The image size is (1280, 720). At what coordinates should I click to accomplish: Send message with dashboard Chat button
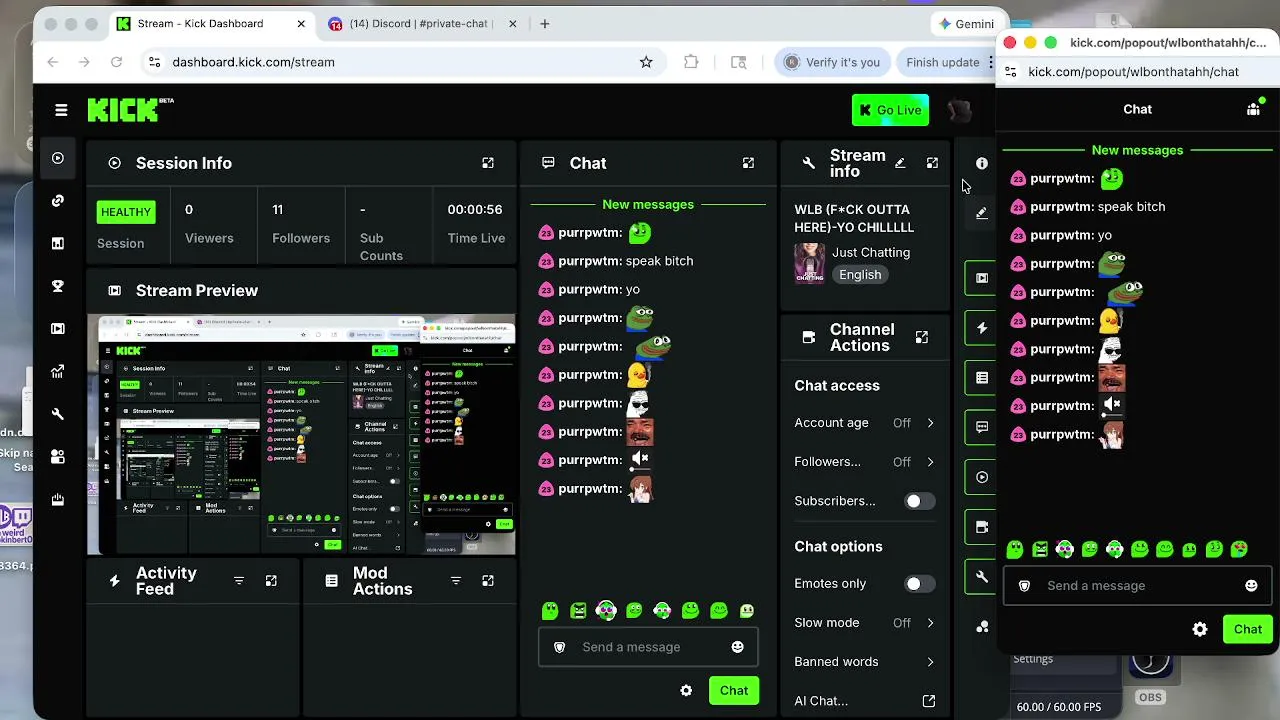(734, 690)
